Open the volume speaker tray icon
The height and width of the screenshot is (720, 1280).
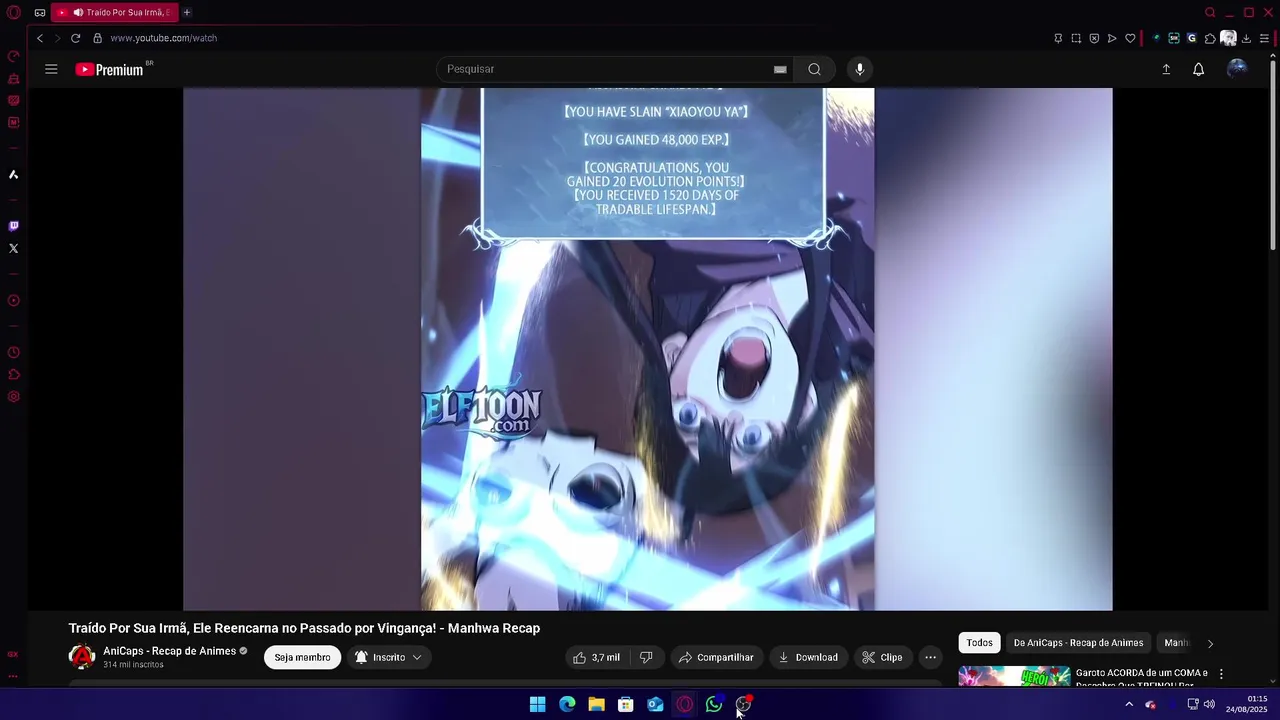coord(1209,704)
